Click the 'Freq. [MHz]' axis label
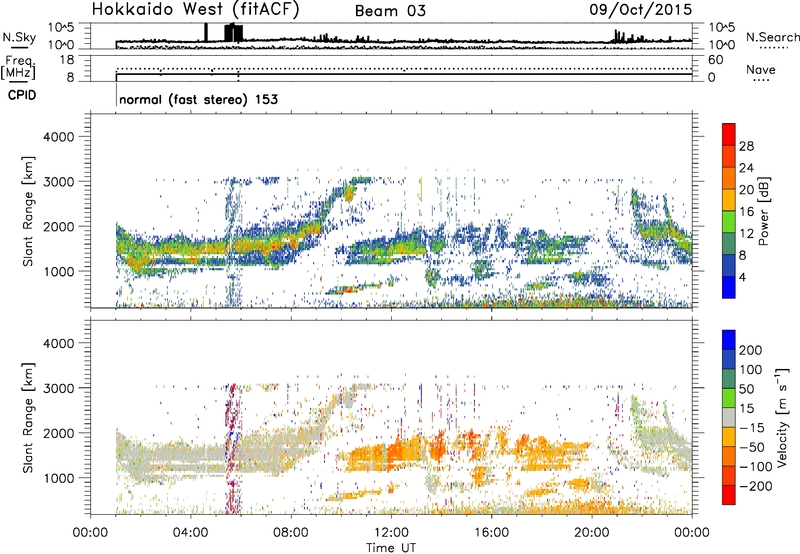Screen dimensions: 800x554 [x=18, y=67]
